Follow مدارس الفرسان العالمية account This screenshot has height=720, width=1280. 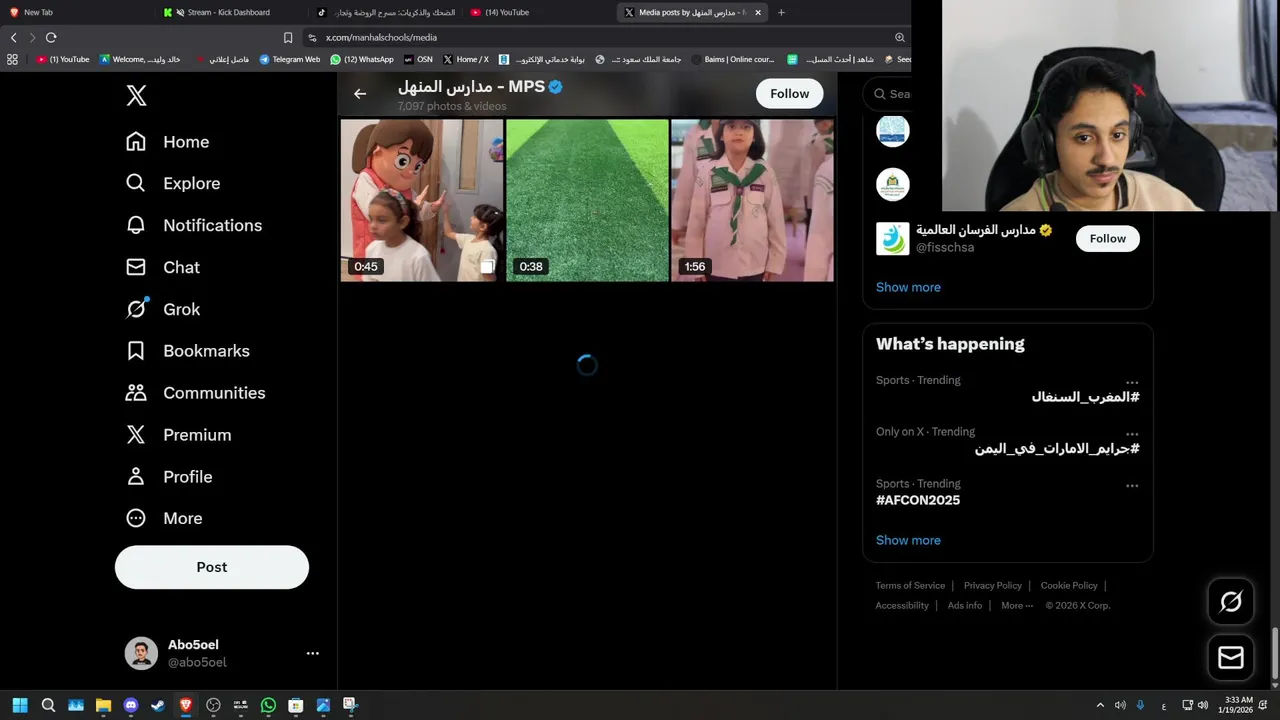(1107, 239)
